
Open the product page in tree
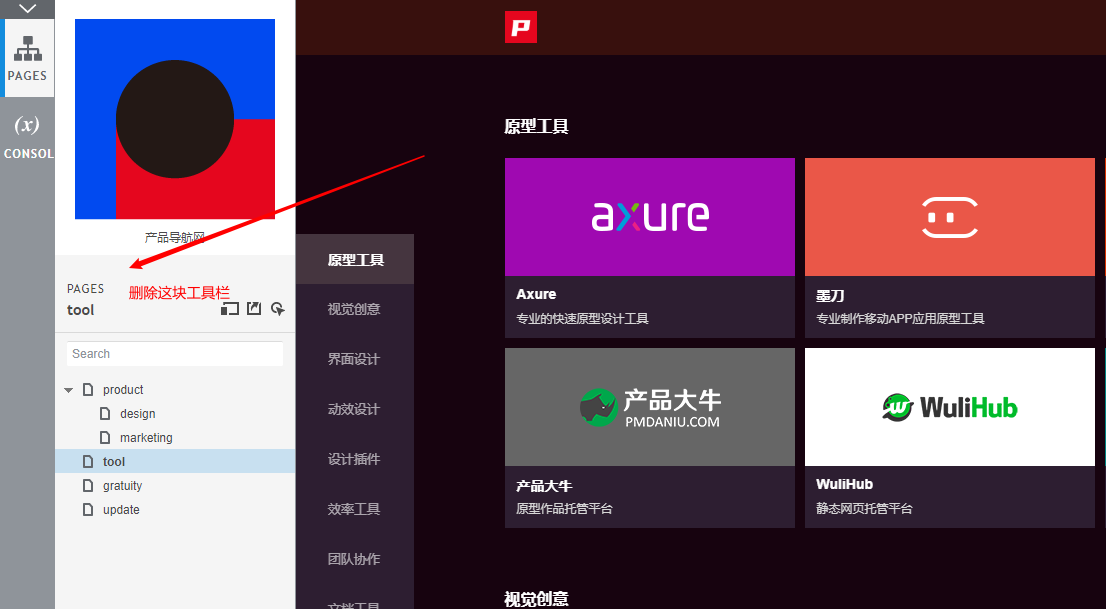[x=123, y=390]
